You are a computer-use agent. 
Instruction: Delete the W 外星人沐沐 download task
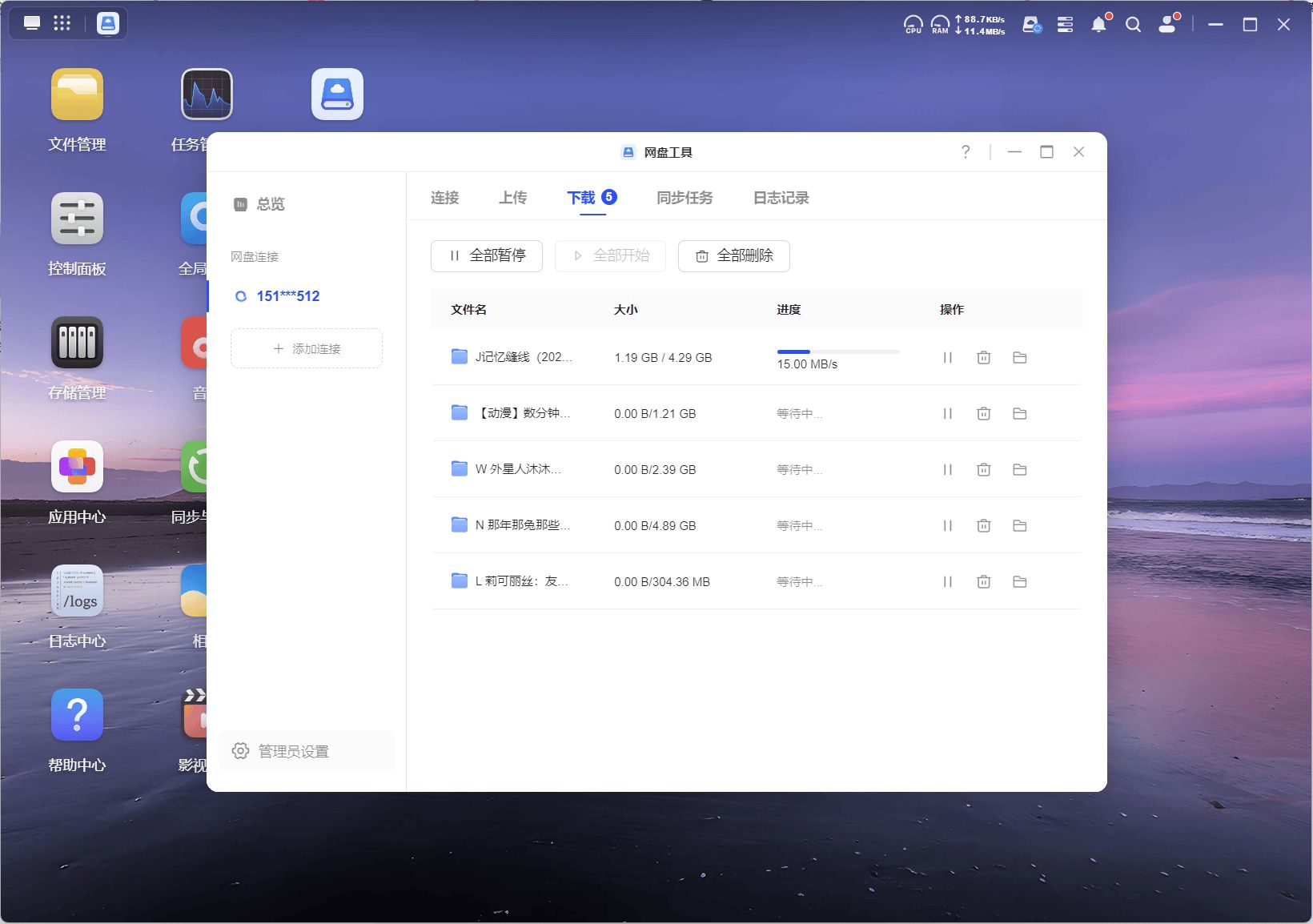point(984,470)
